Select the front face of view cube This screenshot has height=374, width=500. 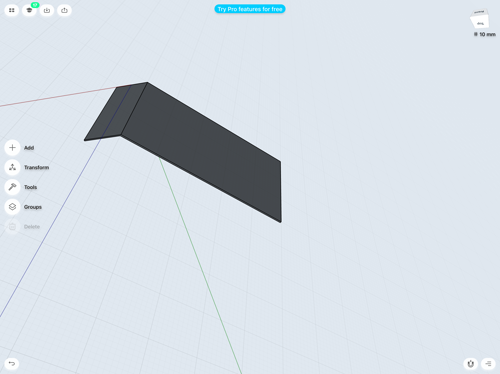480,23
